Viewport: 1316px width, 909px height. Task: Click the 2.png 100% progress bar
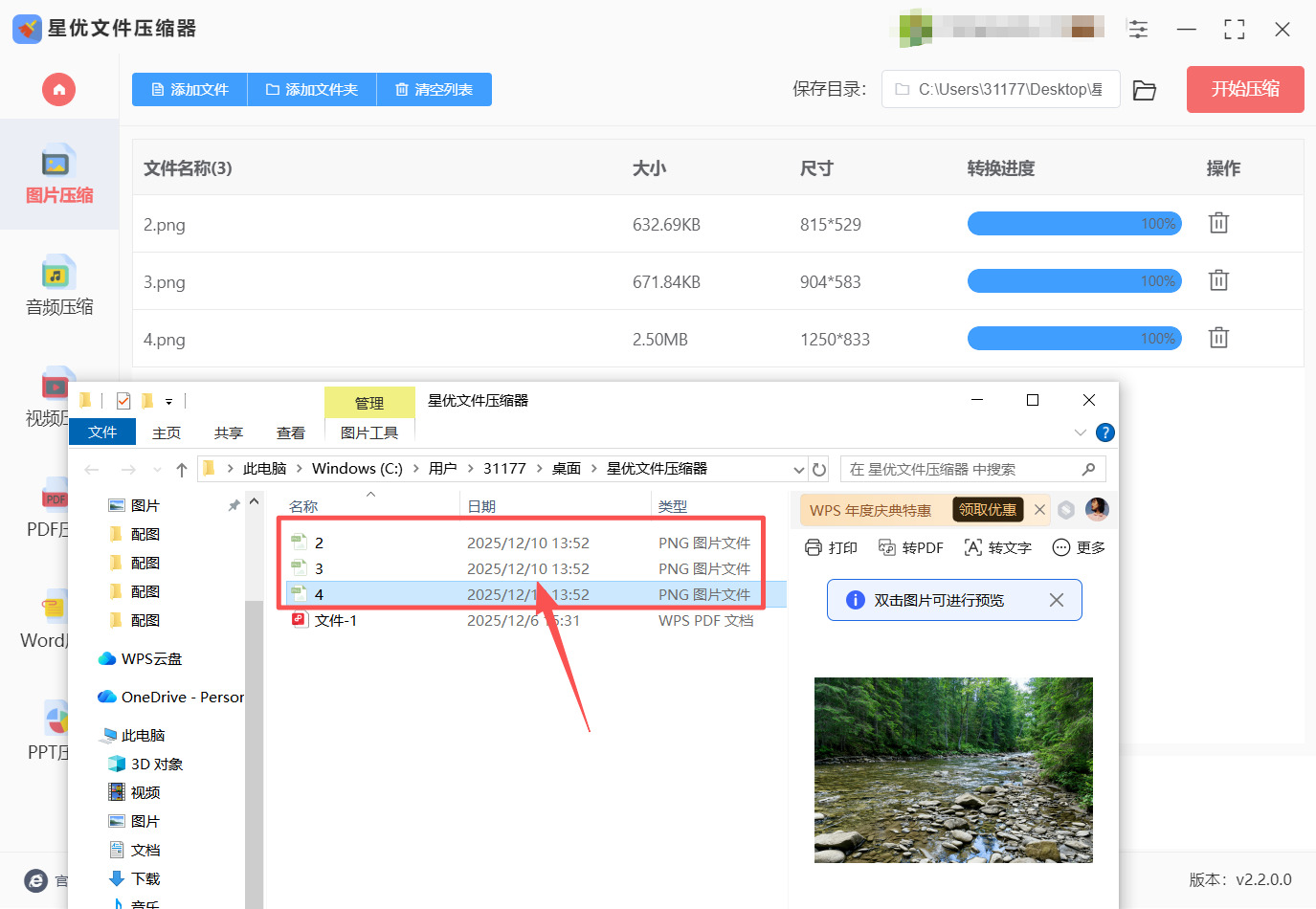point(1074,224)
